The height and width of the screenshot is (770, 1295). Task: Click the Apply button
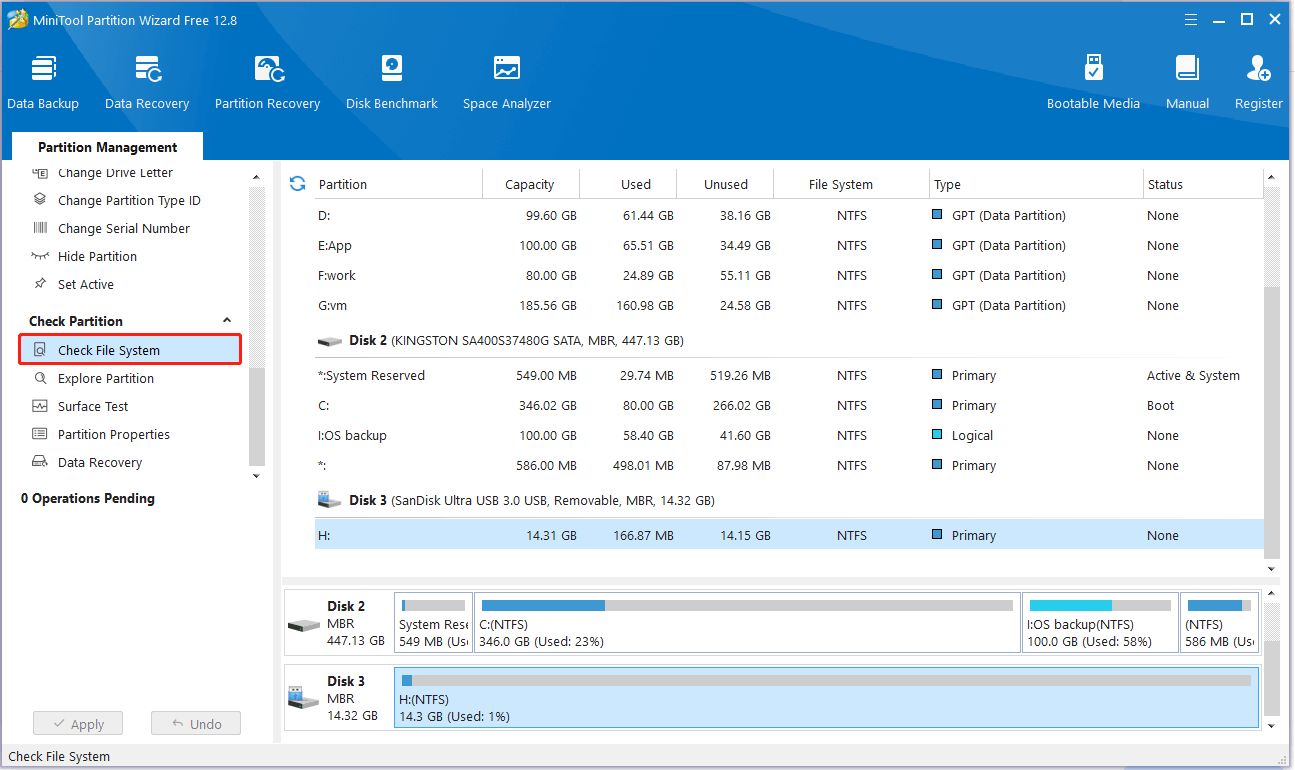click(78, 724)
